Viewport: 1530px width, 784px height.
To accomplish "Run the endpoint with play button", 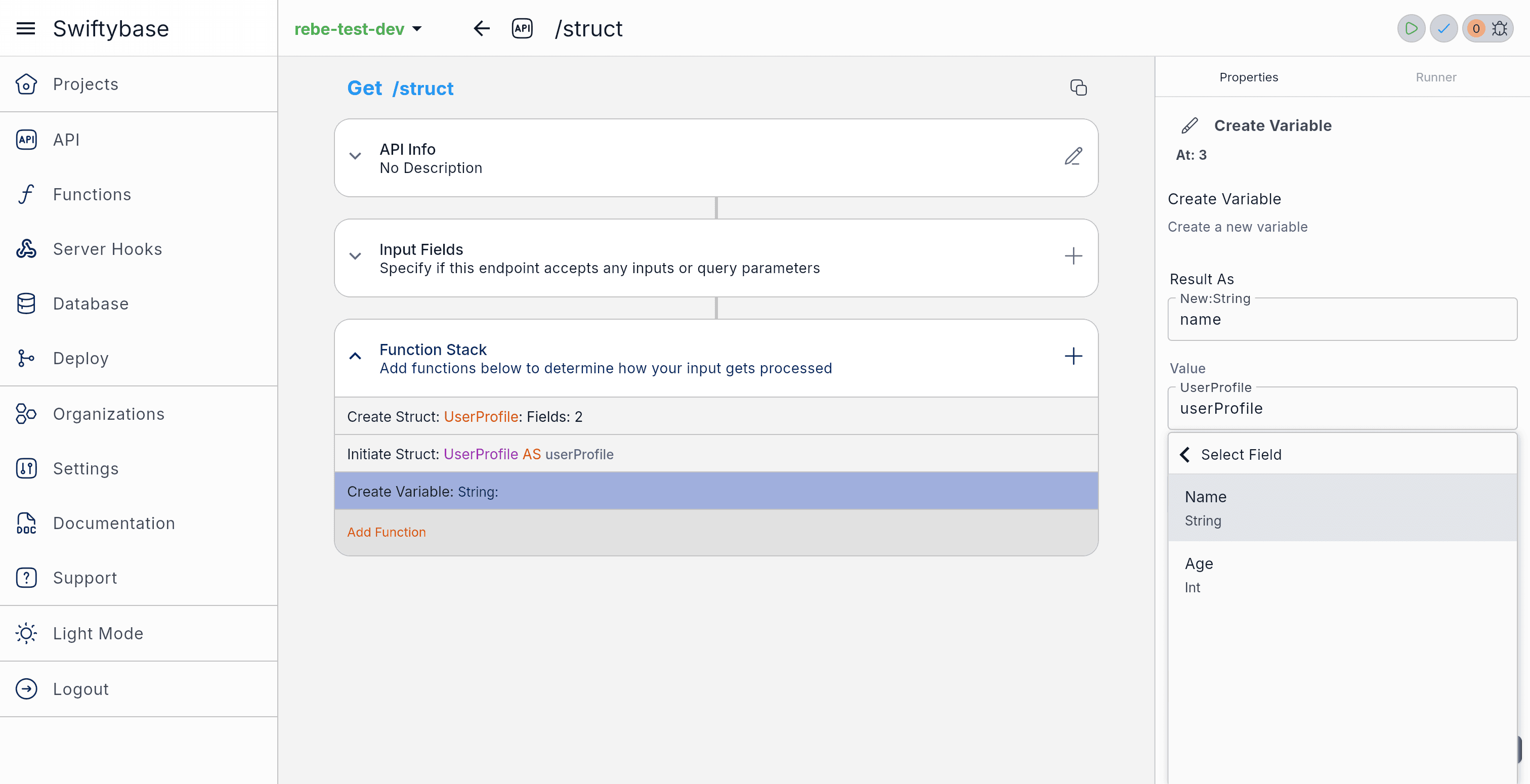I will [x=1411, y=28].
